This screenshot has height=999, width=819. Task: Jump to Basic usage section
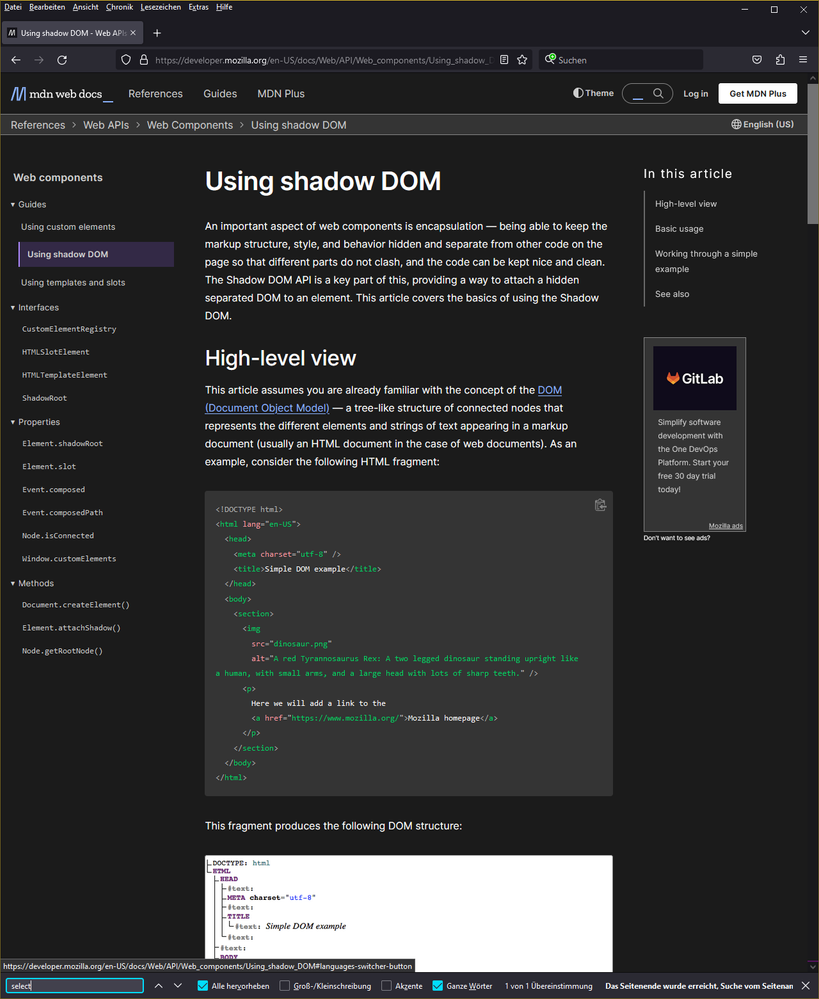tap(679, 229)
